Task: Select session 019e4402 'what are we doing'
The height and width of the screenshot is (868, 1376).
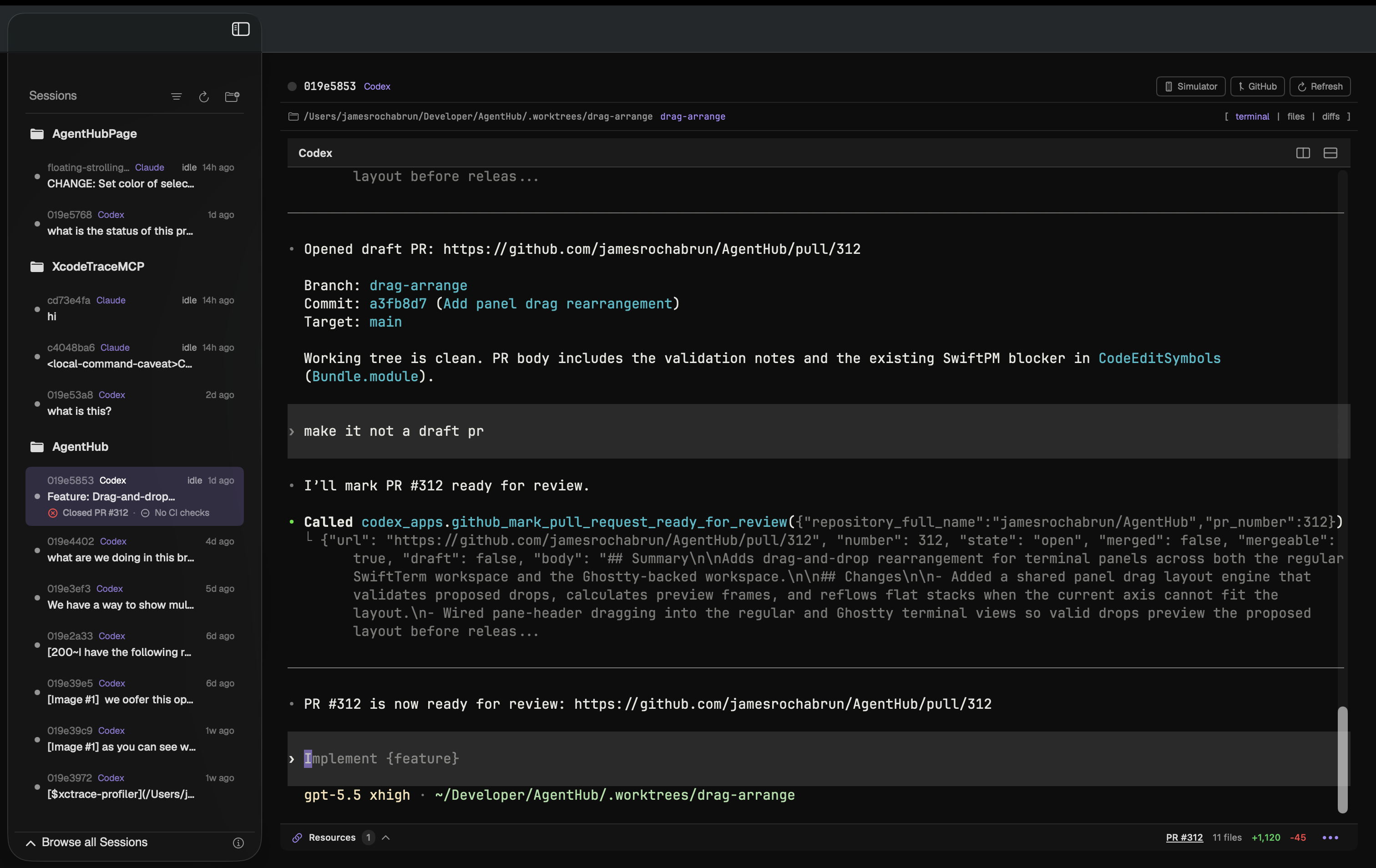Action: [135, 550]
